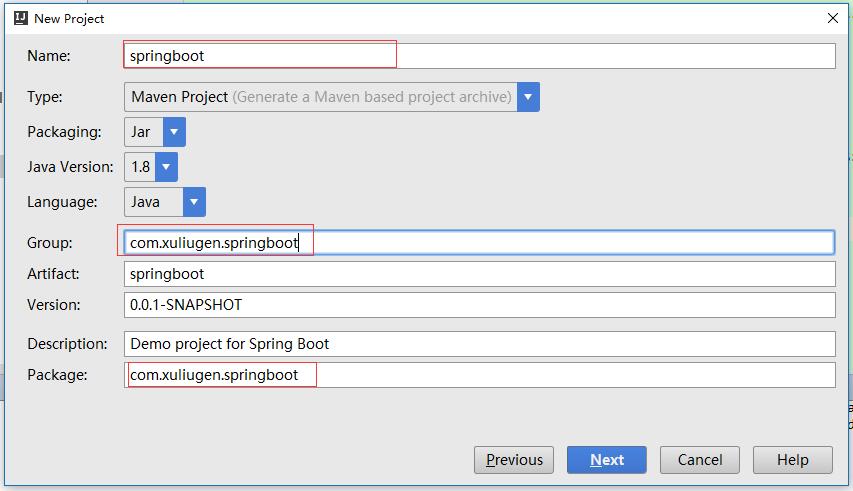Click the Version field with 0.0.1-SNAPSHOT
This screenshot has height=491, width=853.
[479, 304]
